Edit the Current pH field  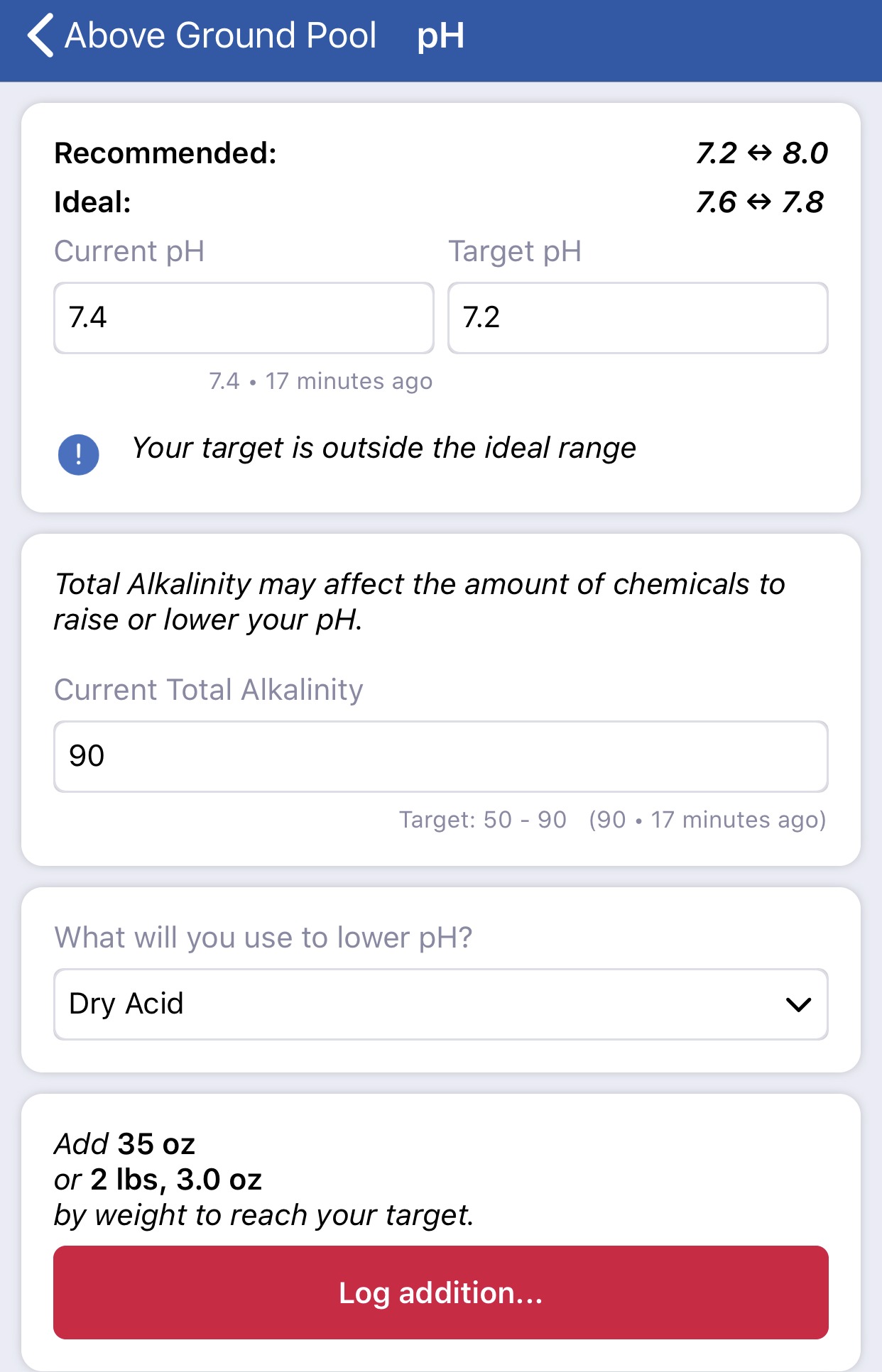click(x=244, y=317)
